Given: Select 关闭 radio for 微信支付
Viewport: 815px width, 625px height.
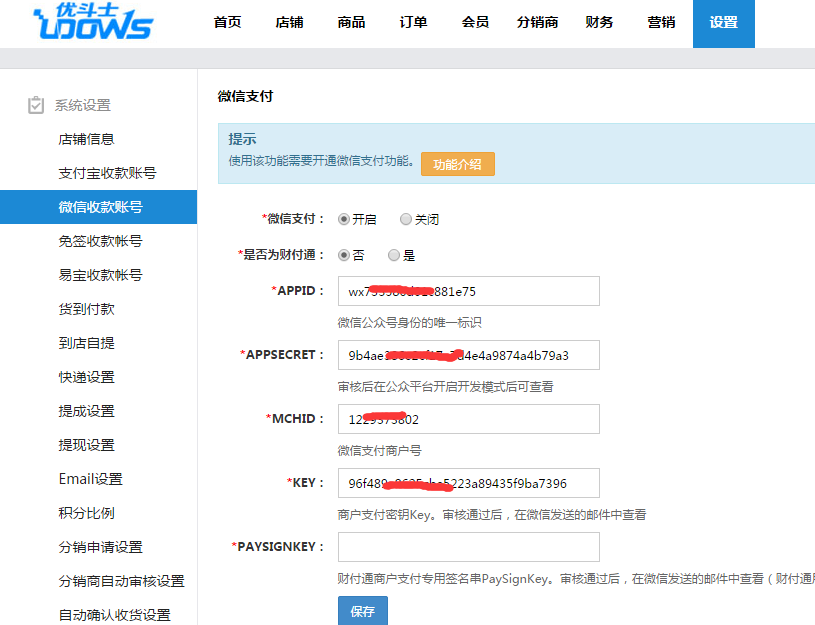Looking at the screenshot, I should pos(406,219).
